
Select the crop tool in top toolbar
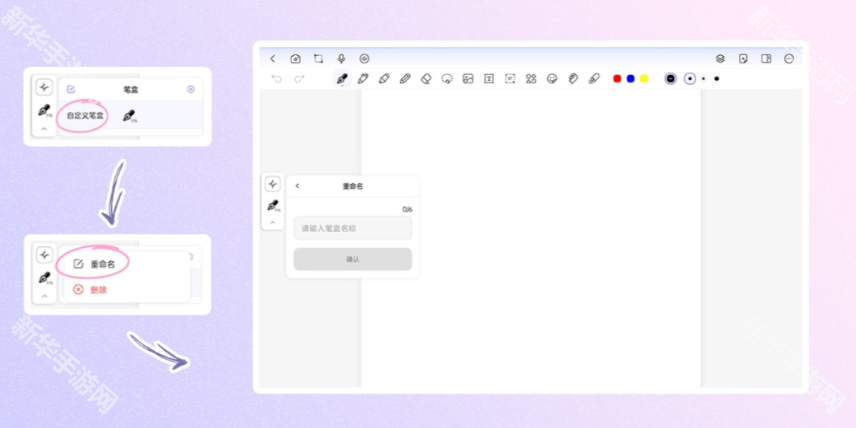click(x=318, y=59)
